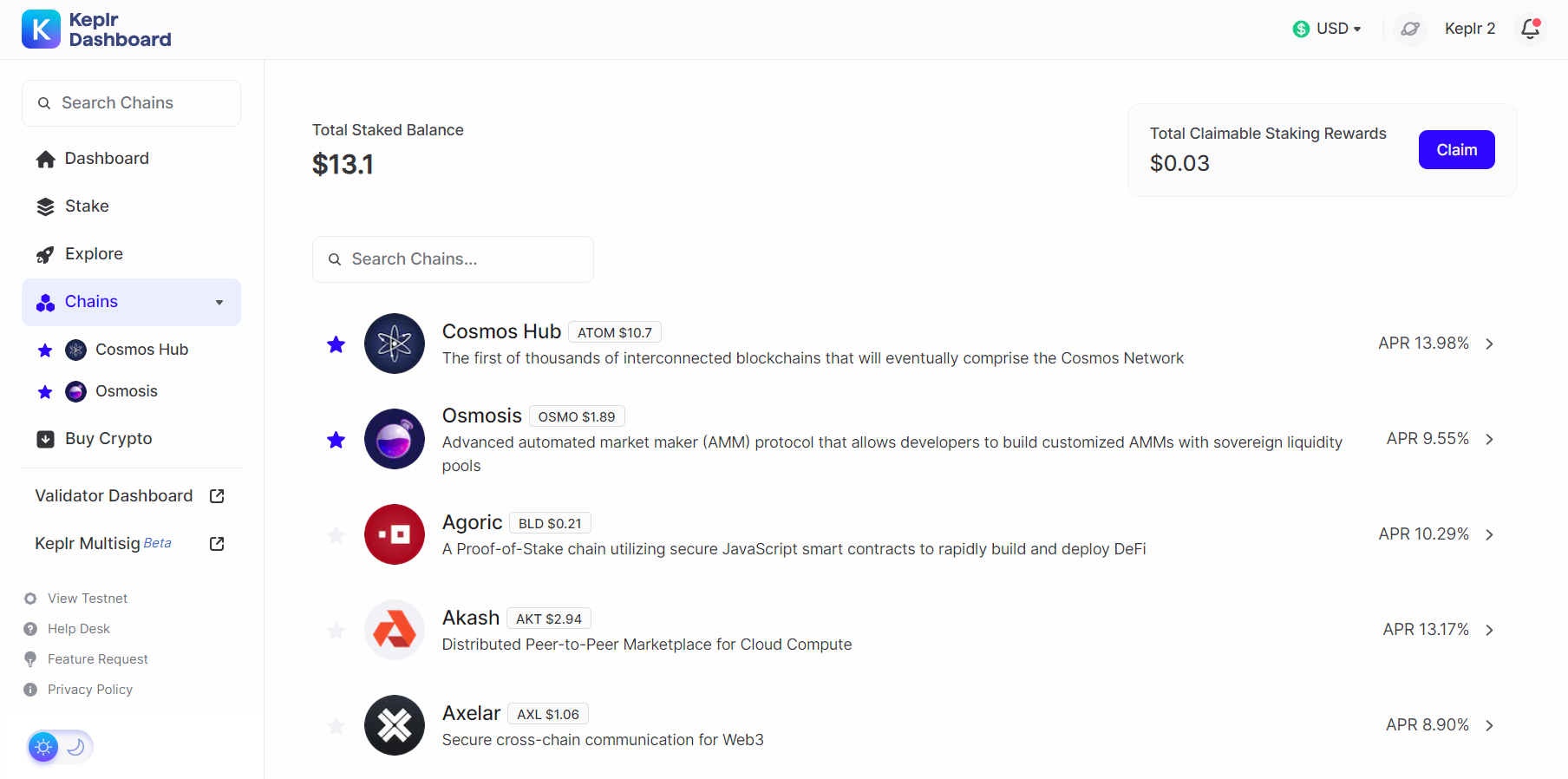Open Buy Crypto in sidebar
Image resolution: width=1568 pixels, height=779 pixels.
pos(131,439)
